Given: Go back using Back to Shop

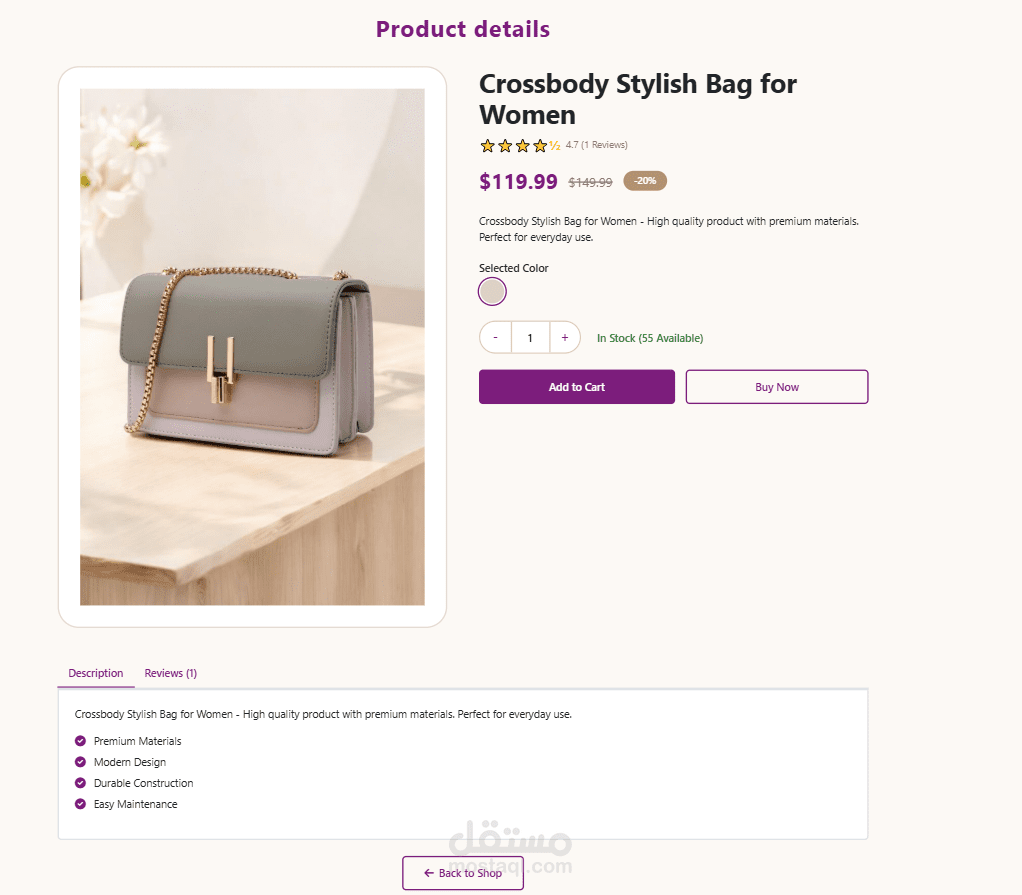Looking at the screenshot, I should pos(463,873).
